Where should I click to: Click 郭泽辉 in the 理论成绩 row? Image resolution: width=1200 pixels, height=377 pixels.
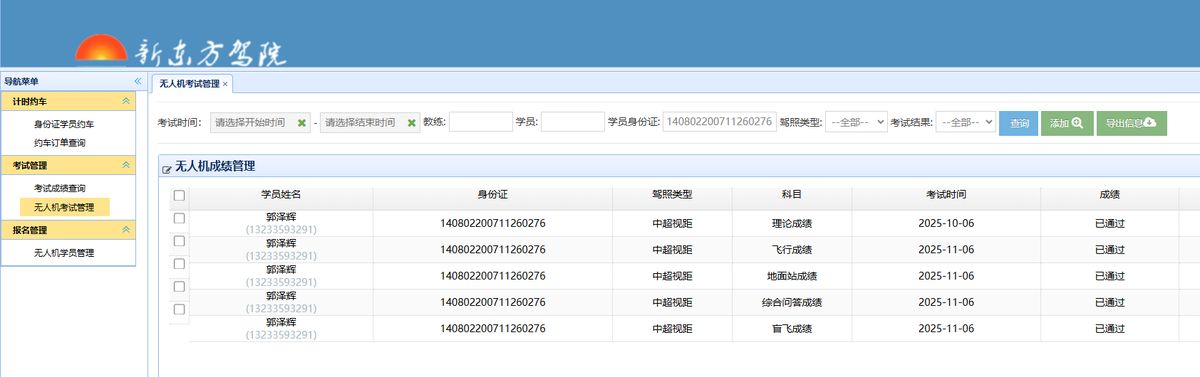[x=281, y=216]
